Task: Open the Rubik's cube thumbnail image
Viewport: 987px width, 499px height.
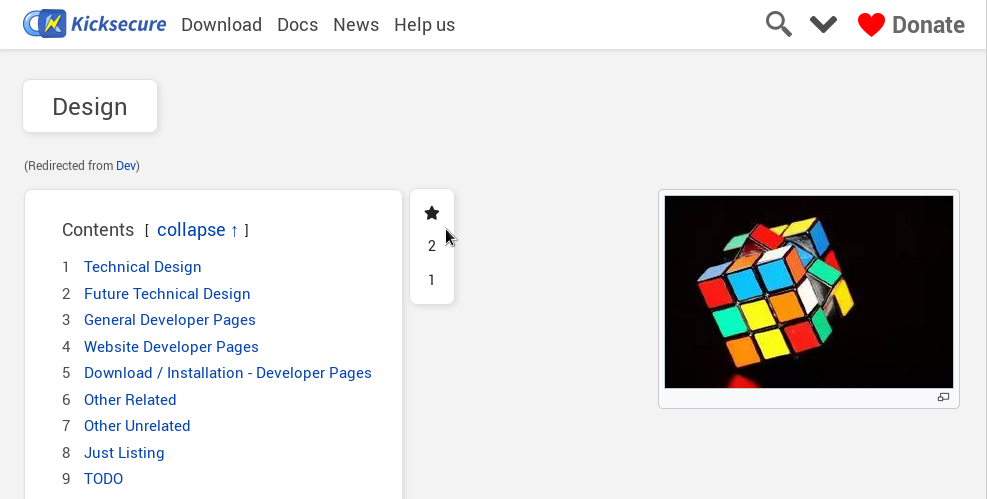Action: (x=808, y=291)
